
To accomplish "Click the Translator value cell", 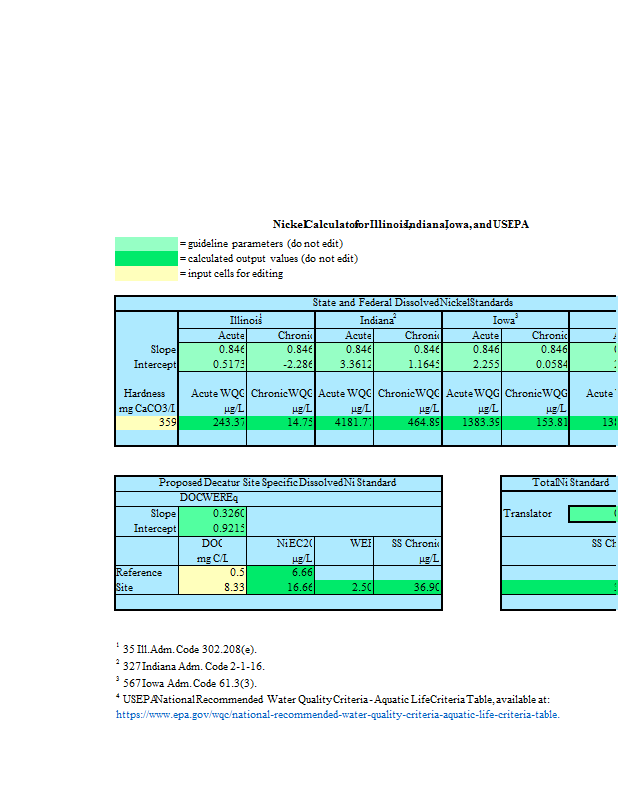I will 593,514.
